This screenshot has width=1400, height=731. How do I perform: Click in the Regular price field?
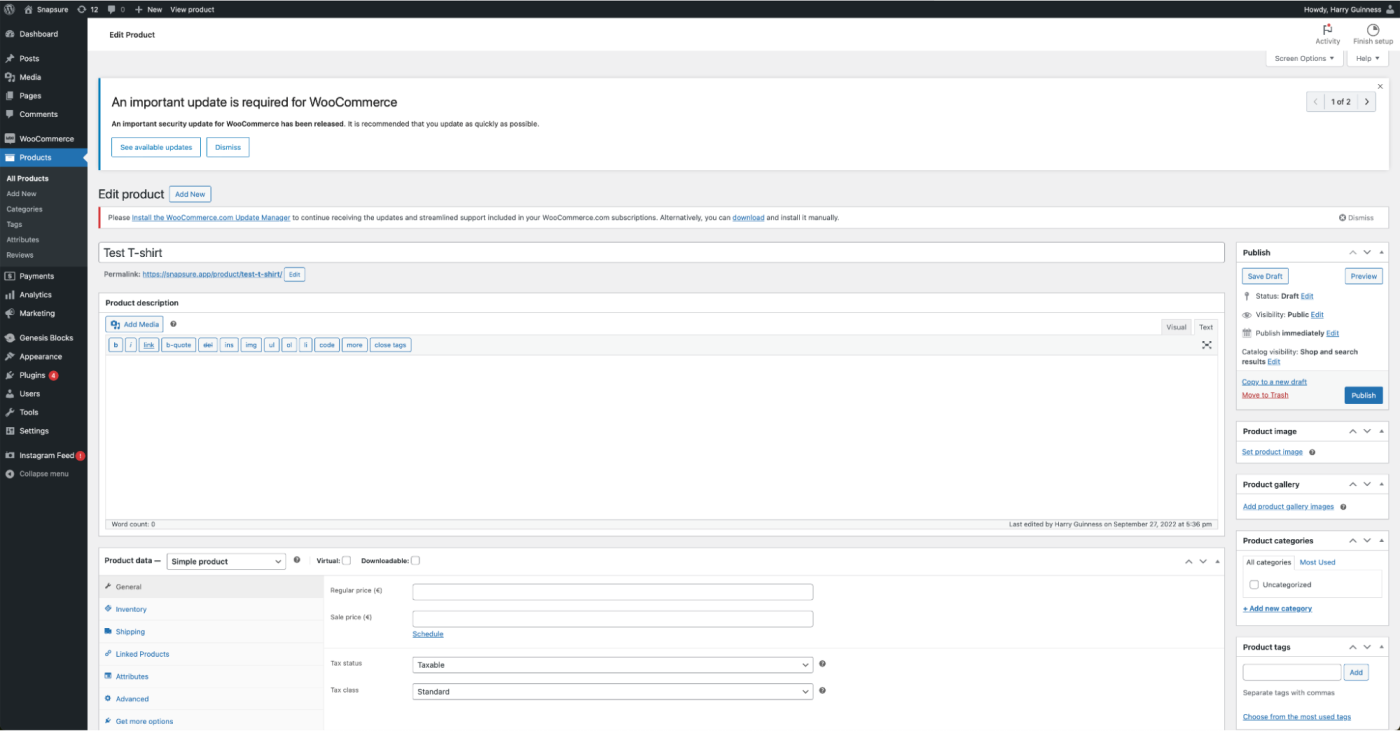(612, 592)
